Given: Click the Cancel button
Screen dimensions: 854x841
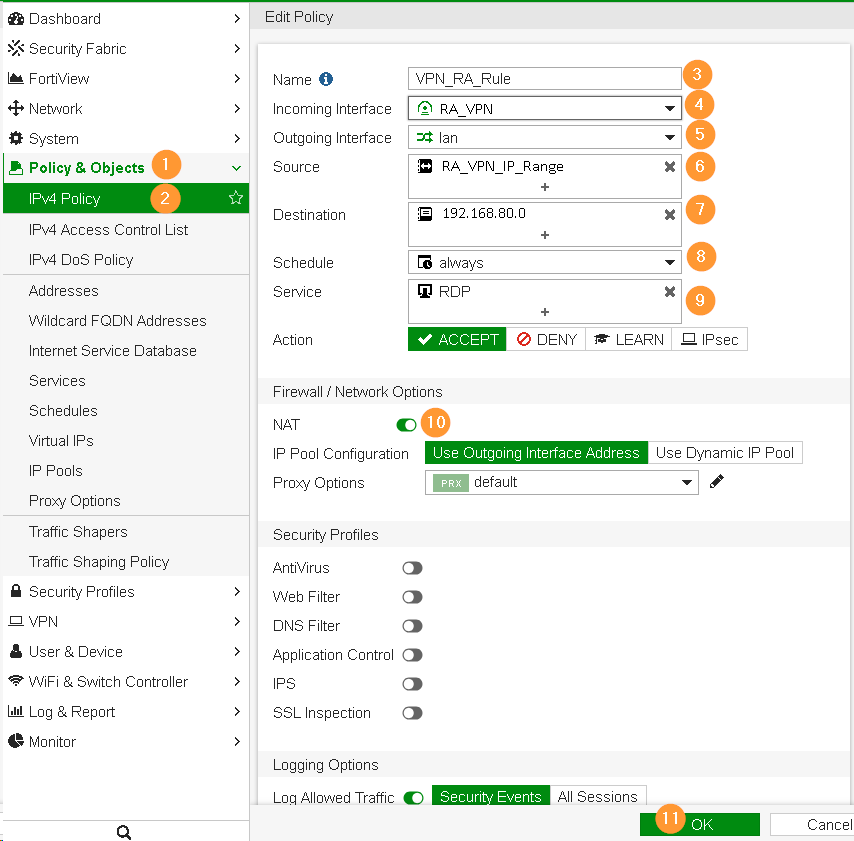Looking at the screenshot, I should click(812, 824).
